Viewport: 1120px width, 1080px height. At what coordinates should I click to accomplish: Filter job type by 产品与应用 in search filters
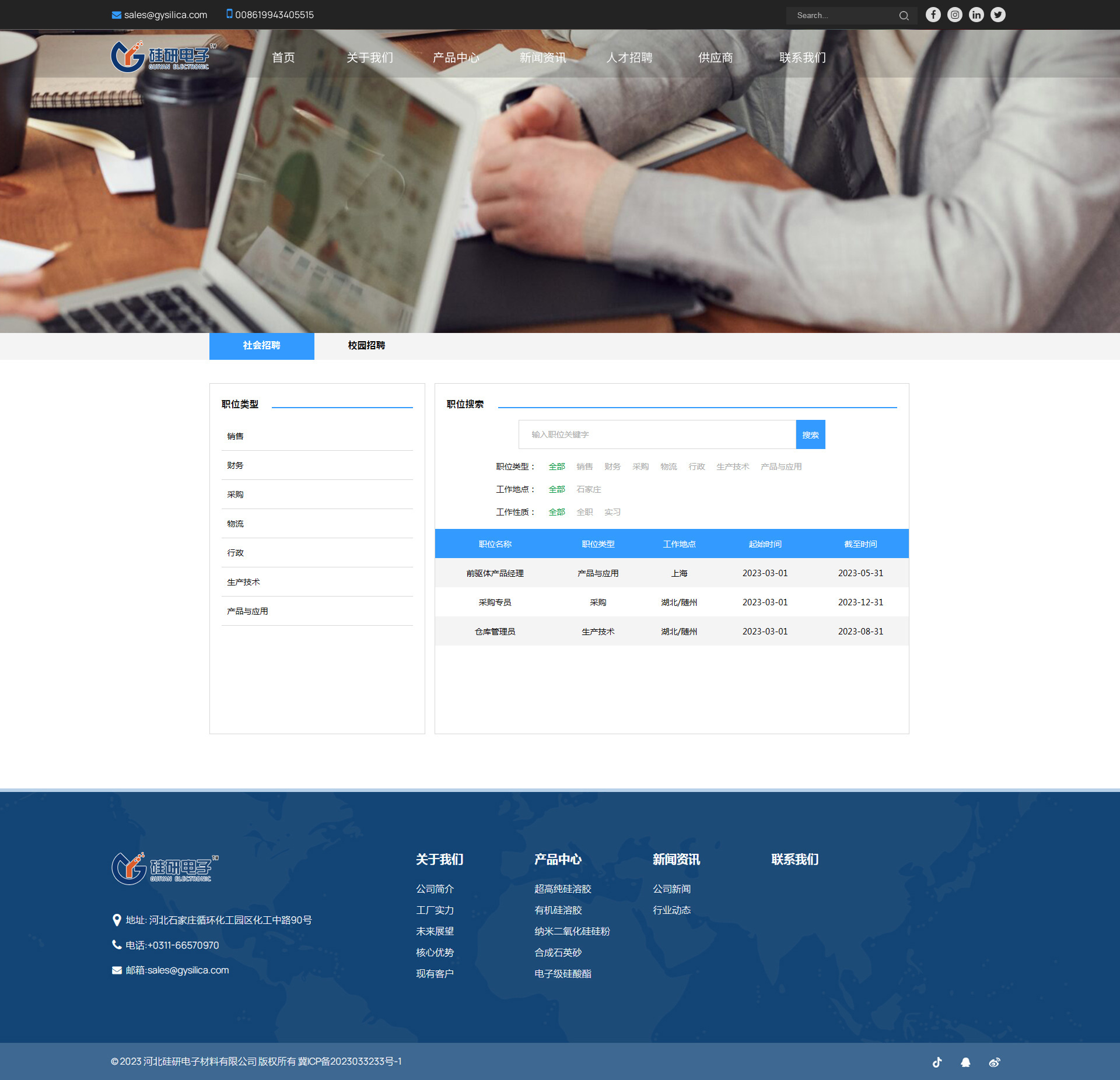coord(781,467)
